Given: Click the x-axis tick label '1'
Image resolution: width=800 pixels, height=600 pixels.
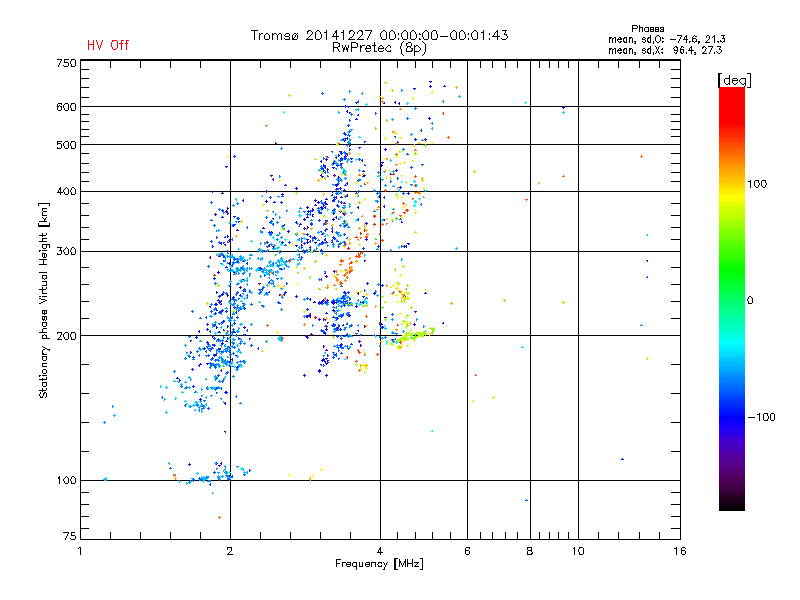Looking at the screenshot, I should pyautogui.click(x=80, y=551).
